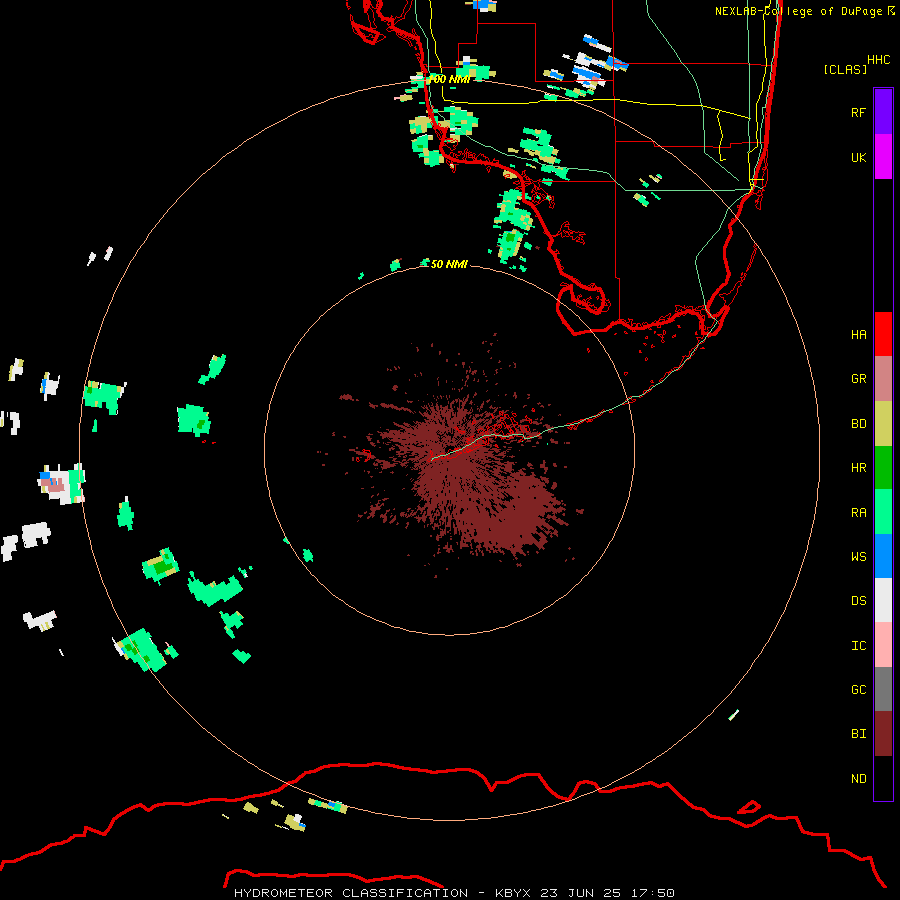Click the HA legend label
The height and width of the screenshot is (900, 900).
tap(858, 335)
